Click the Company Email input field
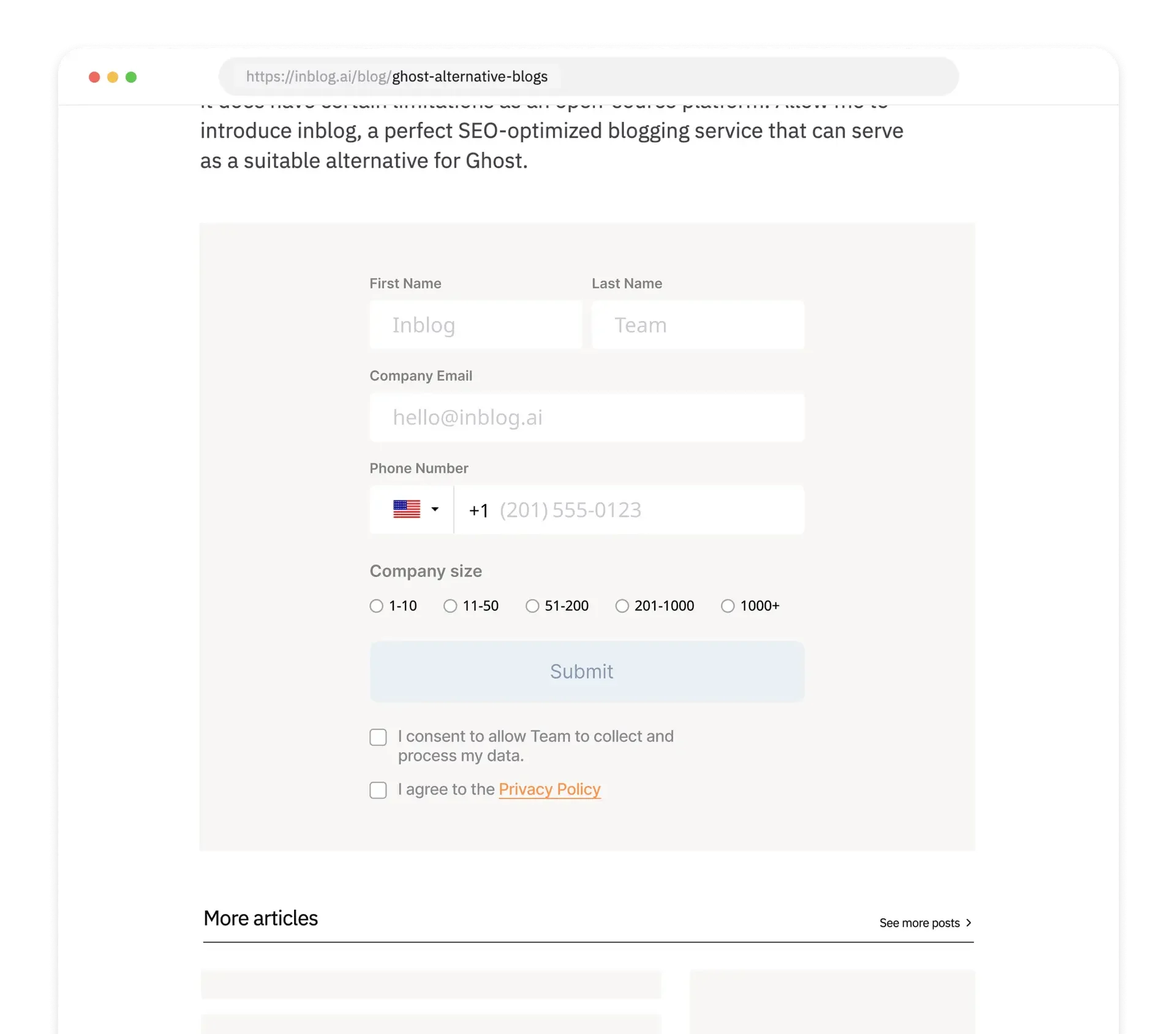The height and width of the screenshot is (1034, 1176). coord(586,417)
